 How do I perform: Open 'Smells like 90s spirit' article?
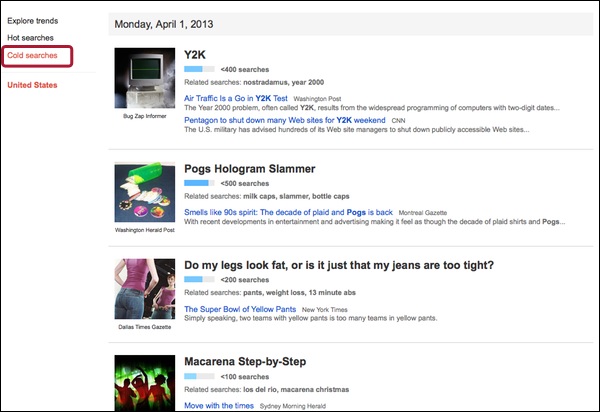(x=288, y=213)
